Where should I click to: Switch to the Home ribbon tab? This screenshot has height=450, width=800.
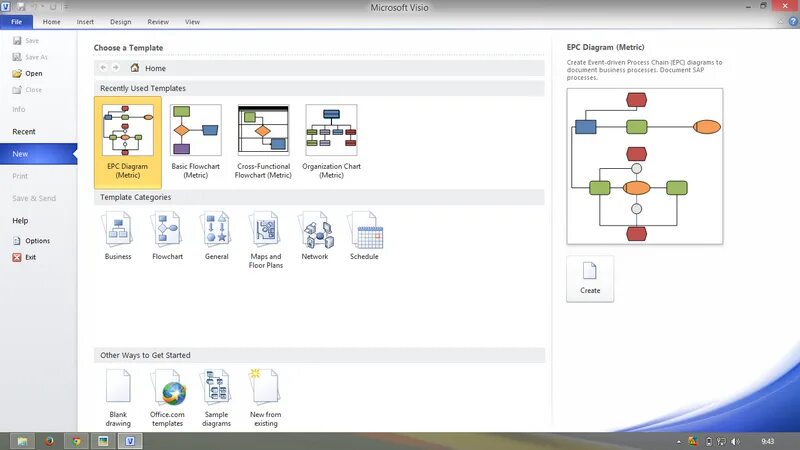[52, 22]
